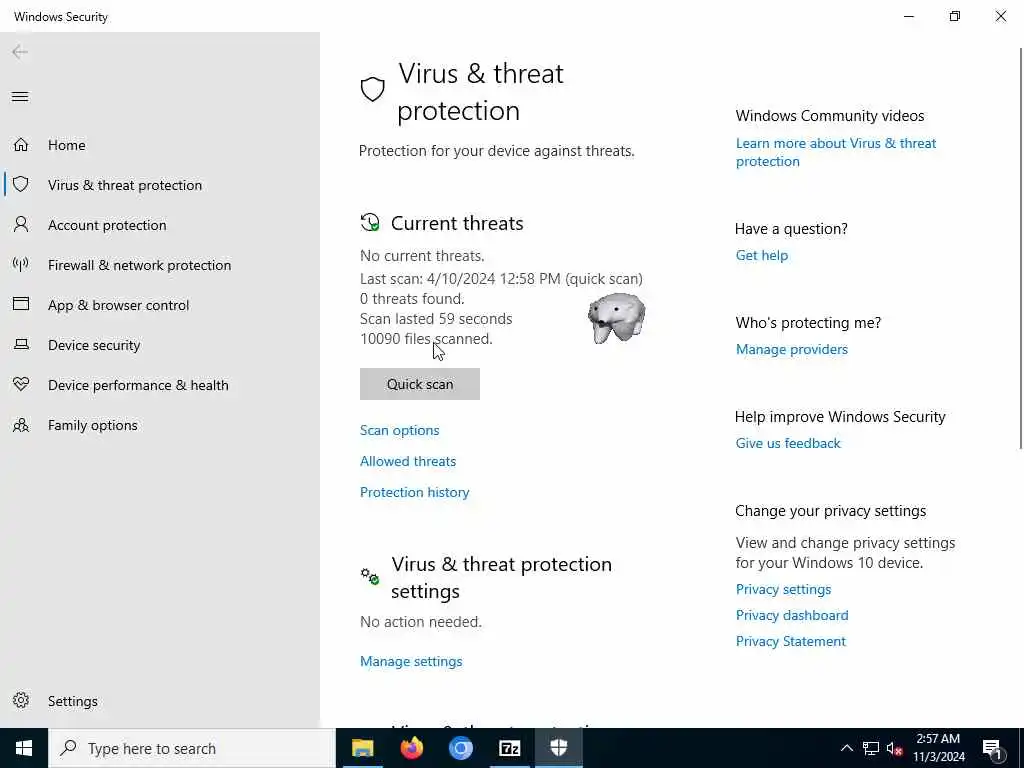Screen dimensions: 1024x768
Task: Show hidden system tray icons chevron
Action: point(846,748)
